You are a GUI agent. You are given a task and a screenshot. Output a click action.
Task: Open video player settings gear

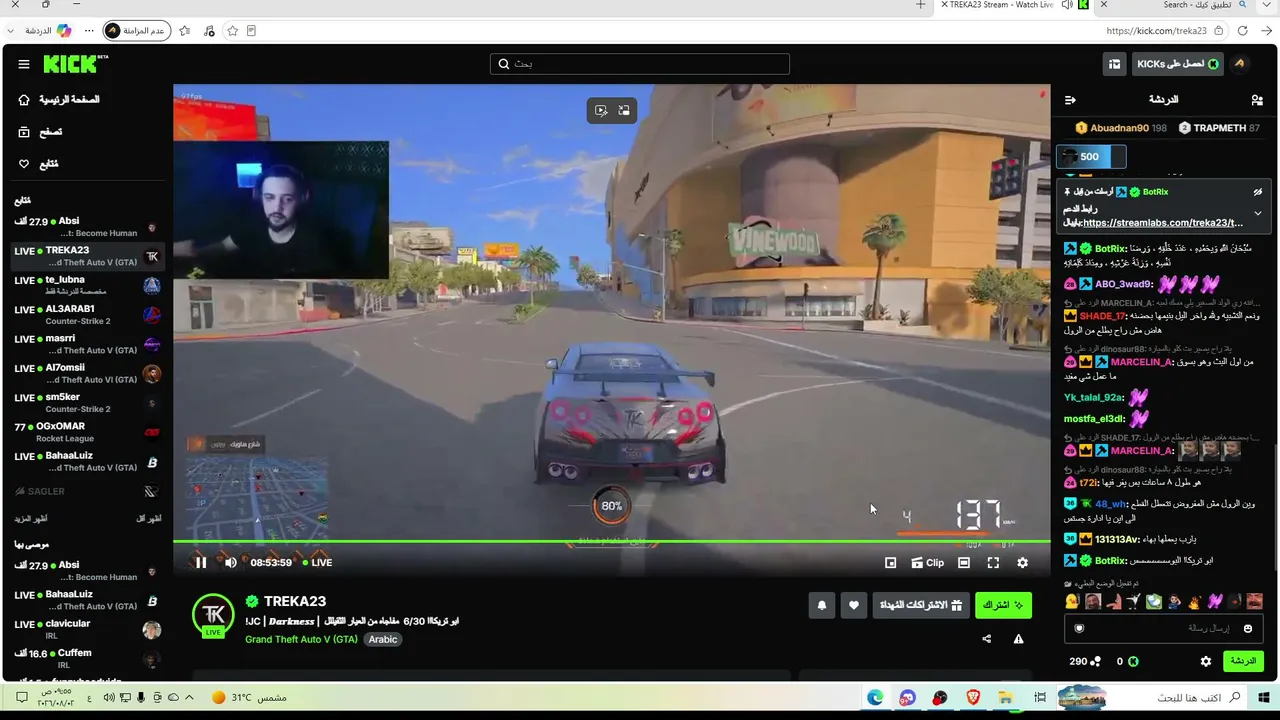[x=1022, y=563]
